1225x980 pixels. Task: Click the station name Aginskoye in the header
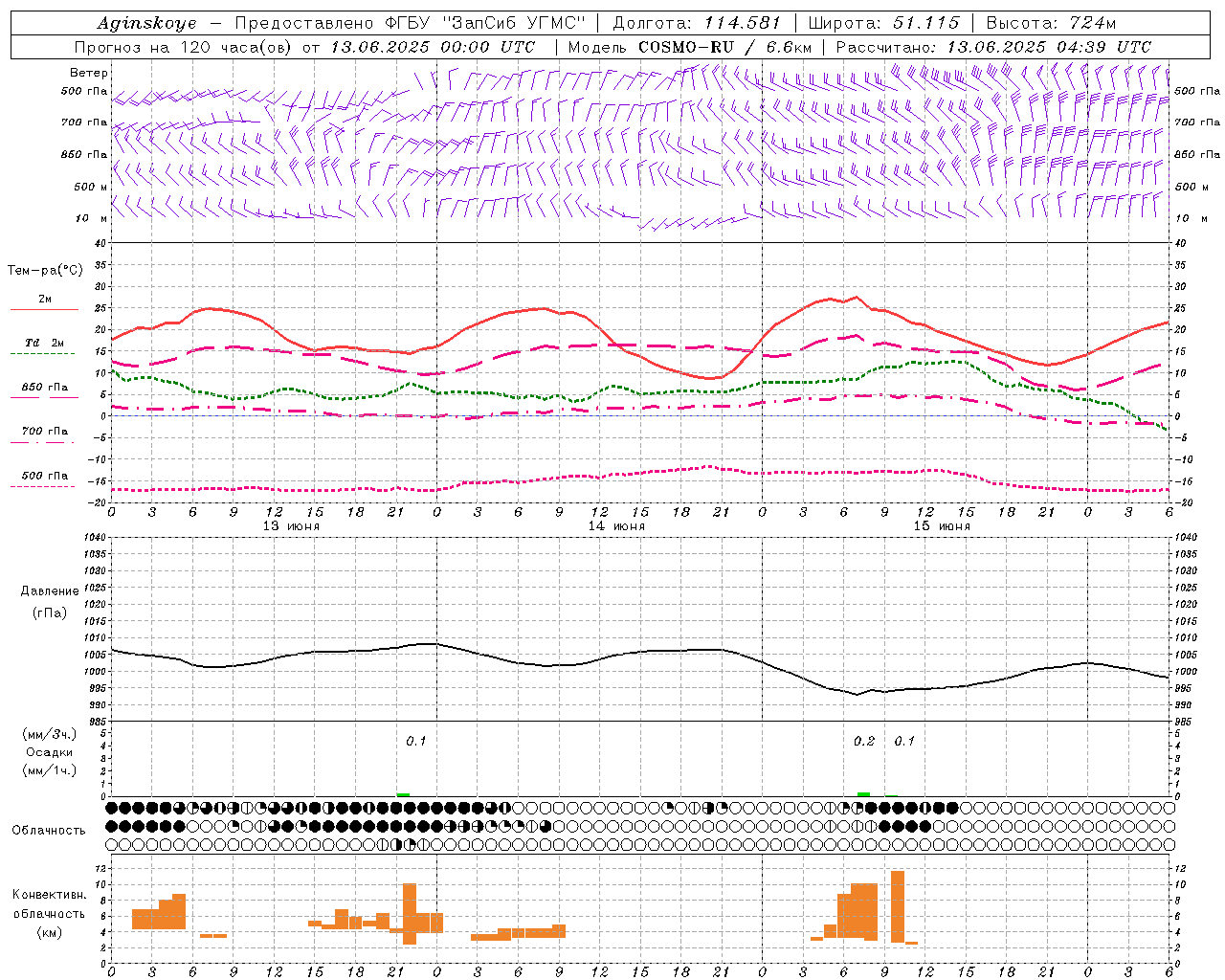click(146, 23)
